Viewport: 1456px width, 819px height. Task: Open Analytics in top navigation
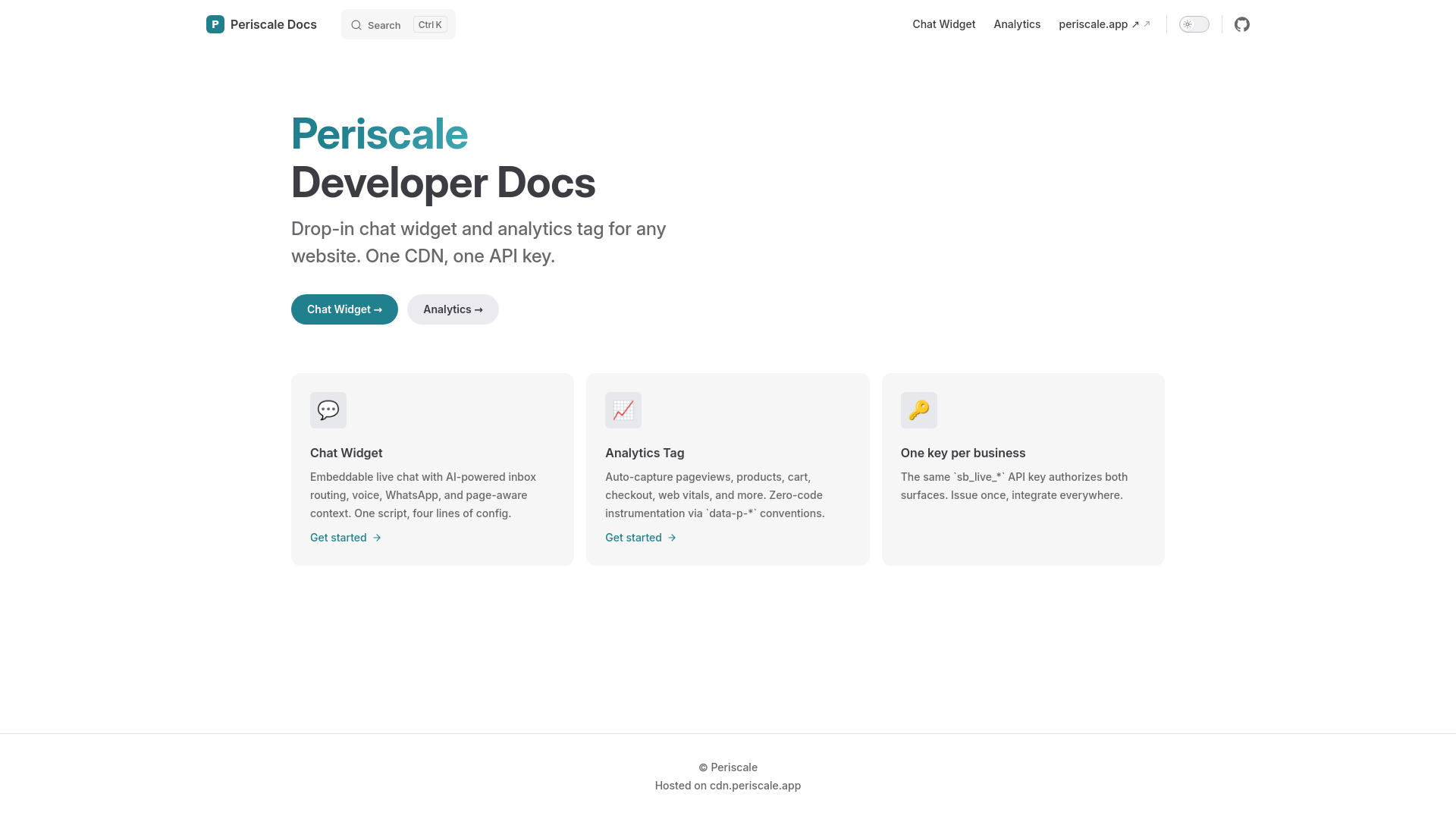coord(1017,24)
